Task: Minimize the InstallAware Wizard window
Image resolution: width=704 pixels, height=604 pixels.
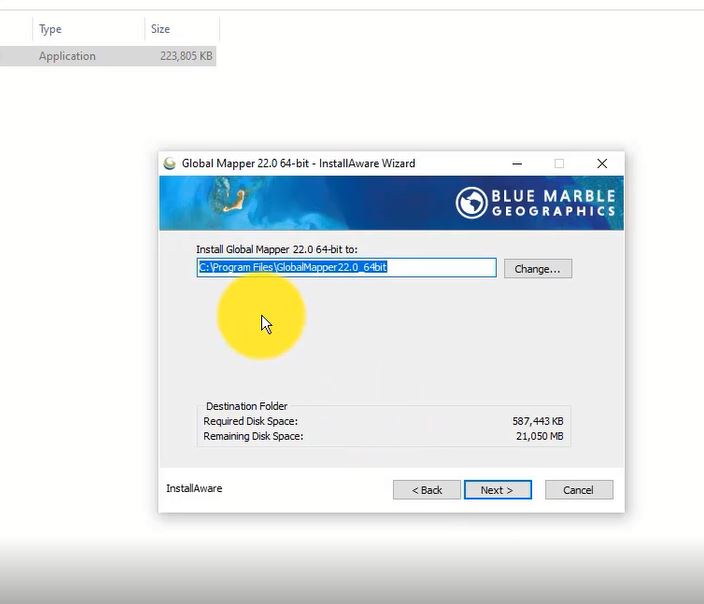Action: click(517, 163)
